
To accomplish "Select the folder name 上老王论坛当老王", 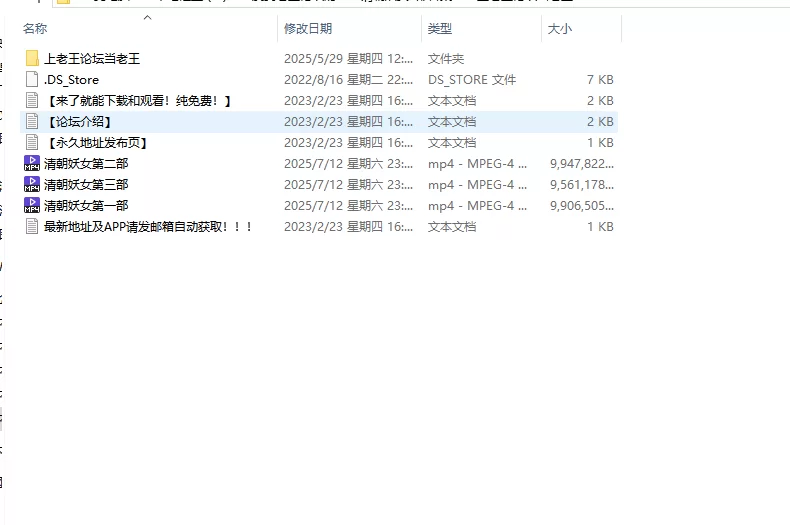I will (x=92, y=59).
